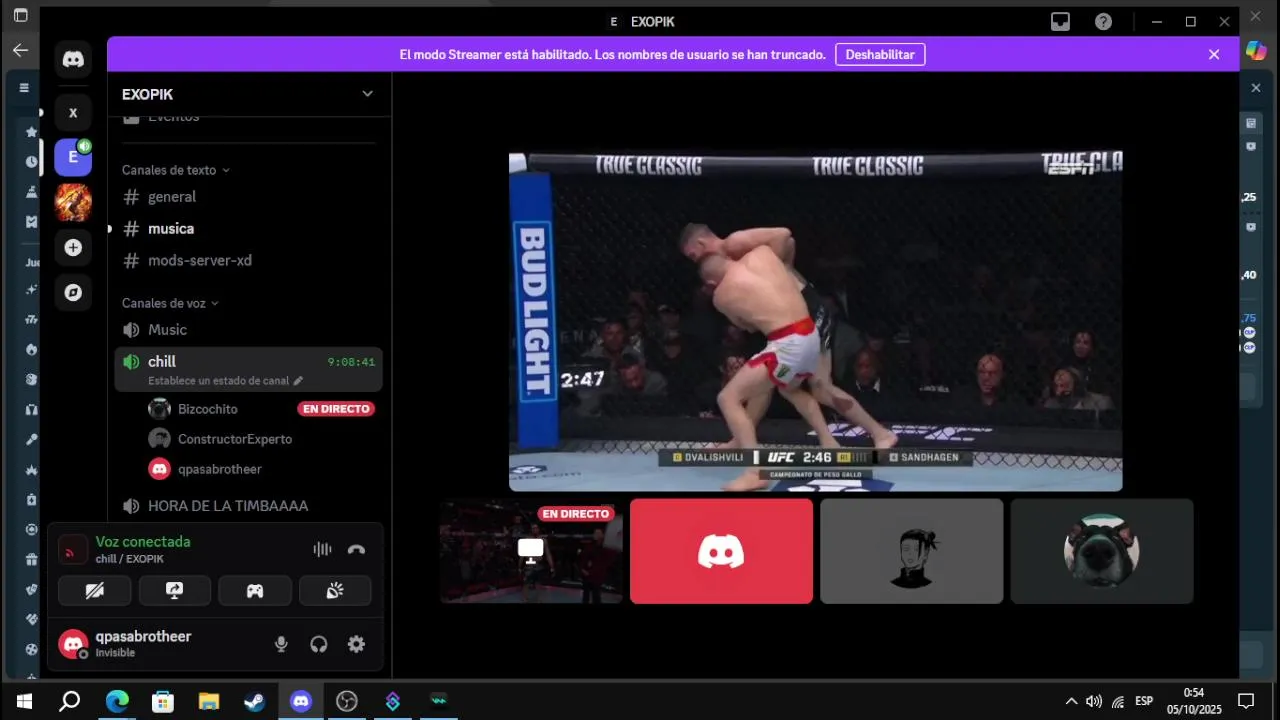Open the inbox icon in title bar

pyautogui.click(x=1061, y=22)
